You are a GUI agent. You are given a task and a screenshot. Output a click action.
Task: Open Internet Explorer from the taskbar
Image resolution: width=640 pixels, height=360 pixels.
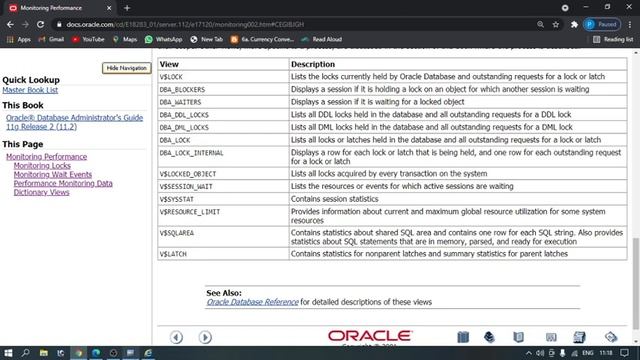tap(148, 353)
